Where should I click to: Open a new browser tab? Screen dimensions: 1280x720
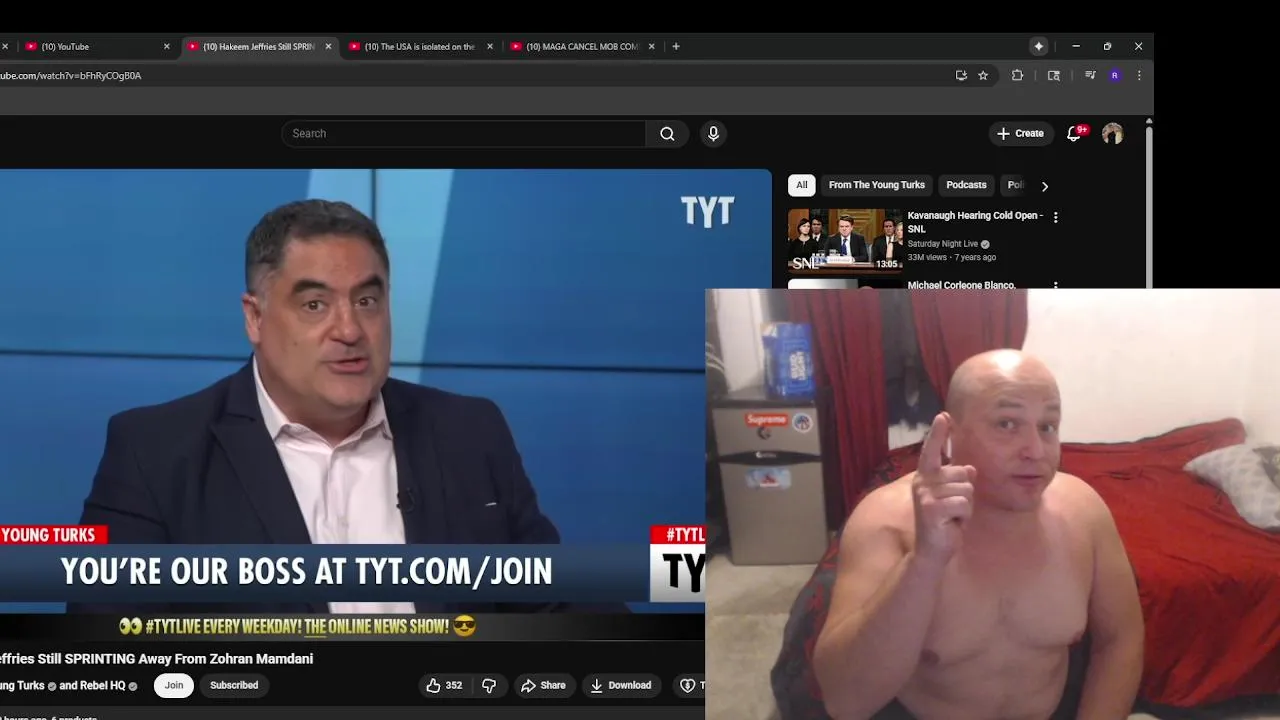tap(676, 46)
